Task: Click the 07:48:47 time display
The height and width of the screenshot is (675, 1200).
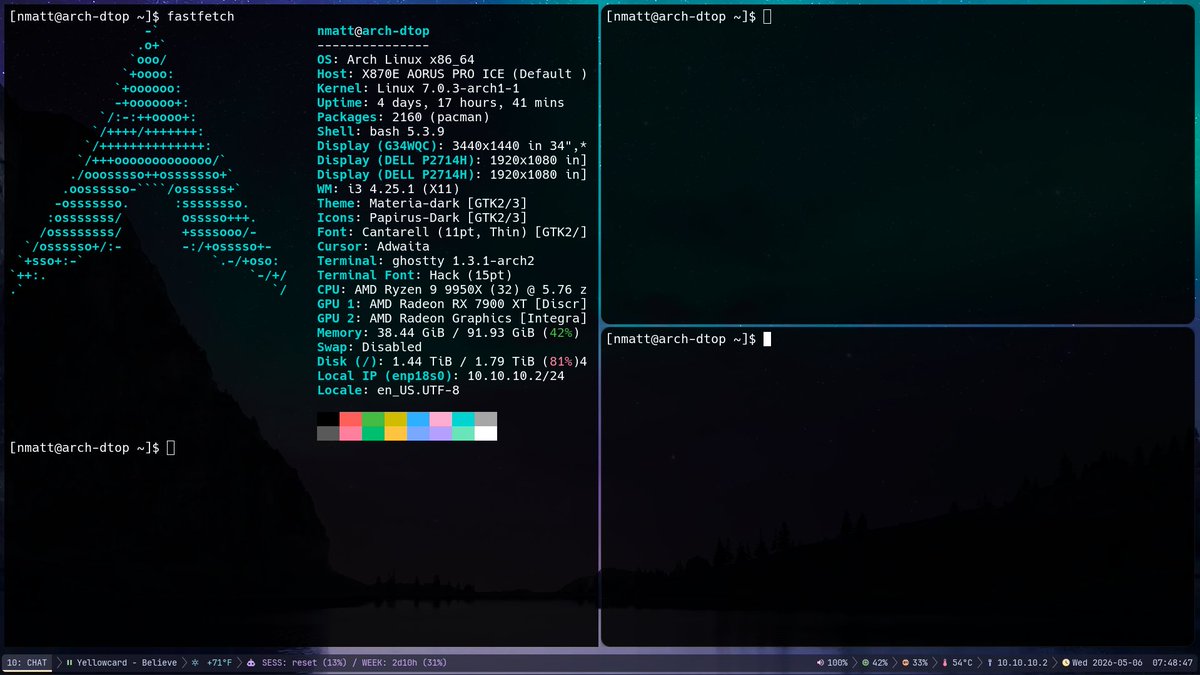Action: coord(1172,663)
